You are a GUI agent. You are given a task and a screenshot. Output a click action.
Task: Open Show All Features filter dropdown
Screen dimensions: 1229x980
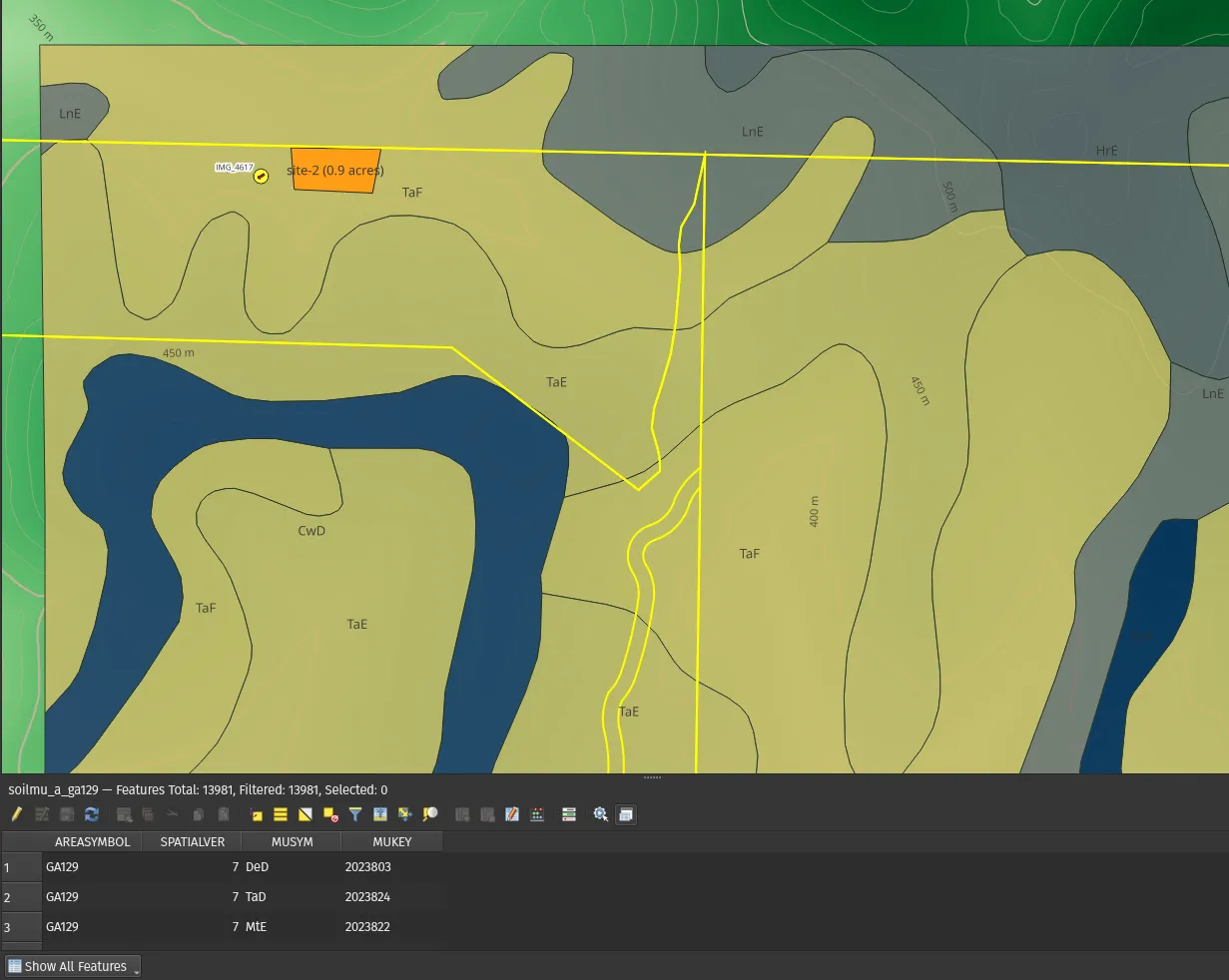click(x=74, y=966)
